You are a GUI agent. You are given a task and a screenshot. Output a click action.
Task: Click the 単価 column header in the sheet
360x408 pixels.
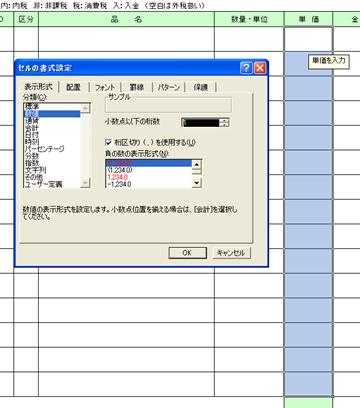click(x=308, y=19)
